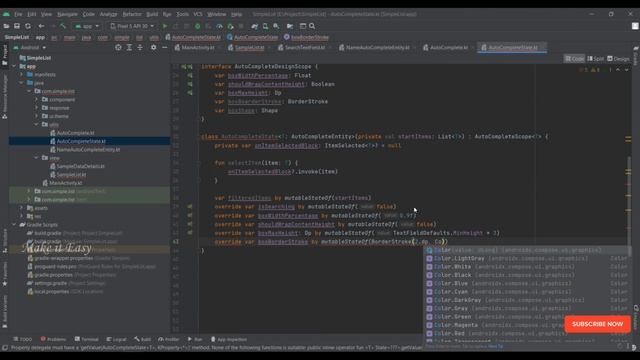Click the Layout/window toolbar icon before search
Image resolution: width=640 pixels, height=360 pixels.
click(303, 26)
